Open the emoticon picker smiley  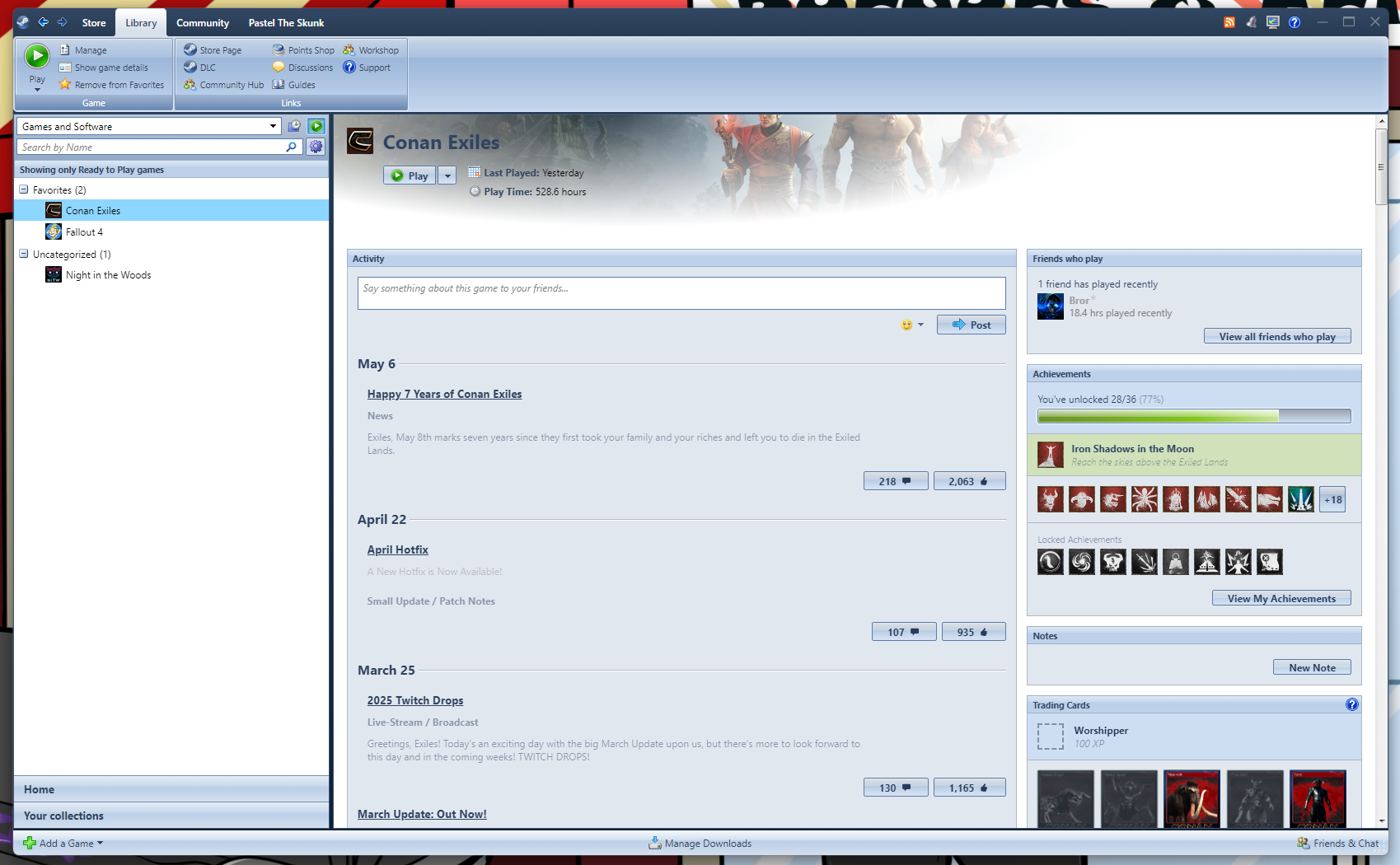[x=906, y=325]
